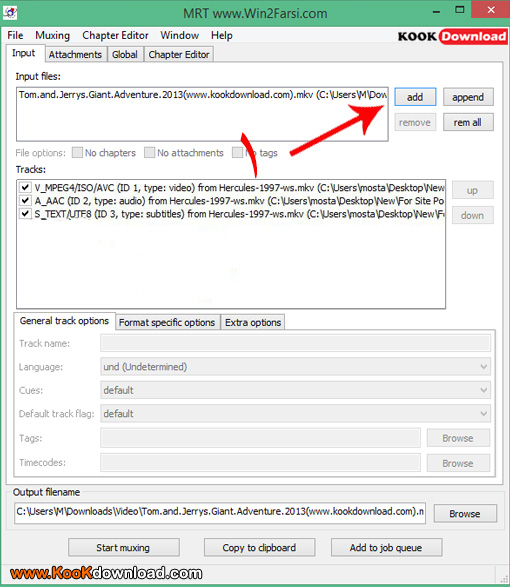The width and height of the screenshot is (510, 587).
Task: Toggle the No tags checkbox
Action: tap(237, 153)
